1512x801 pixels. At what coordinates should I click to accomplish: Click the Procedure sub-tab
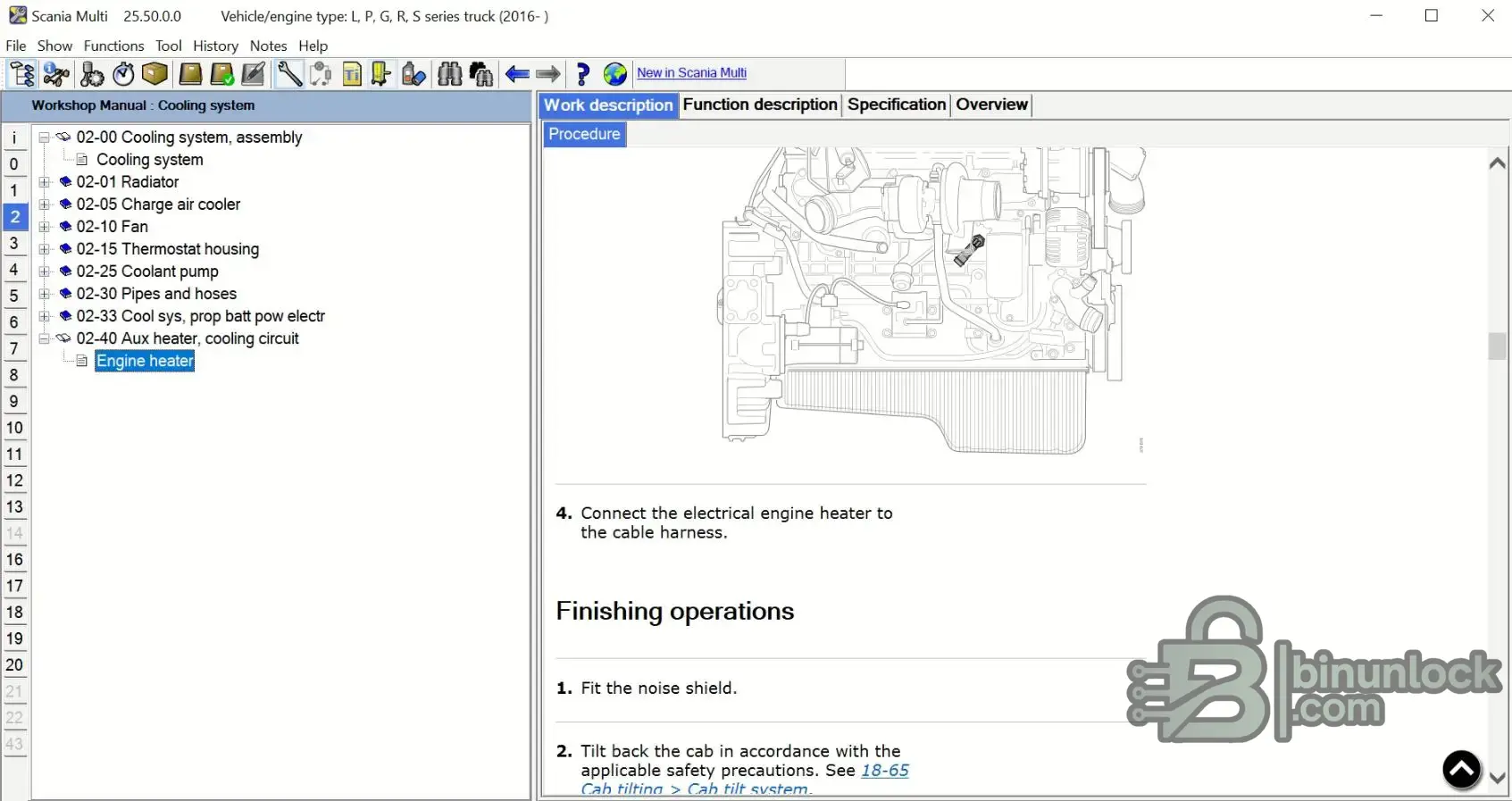585,134
